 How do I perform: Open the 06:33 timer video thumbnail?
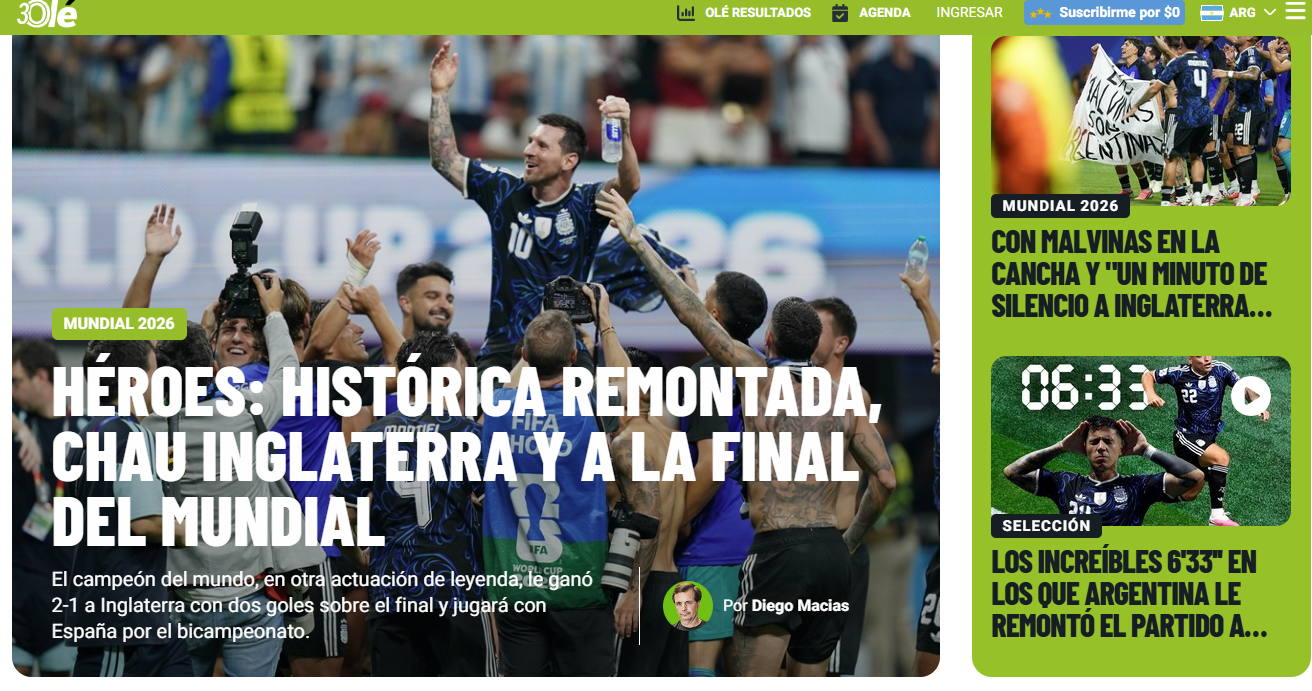coord(1141,441)
